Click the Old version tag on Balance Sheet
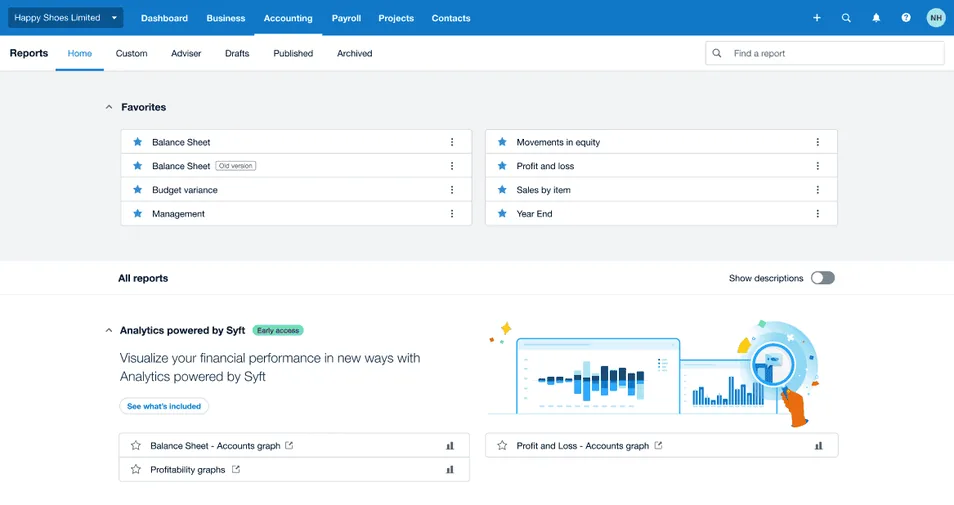The image size is (954, 505). [x=235, y=165]
